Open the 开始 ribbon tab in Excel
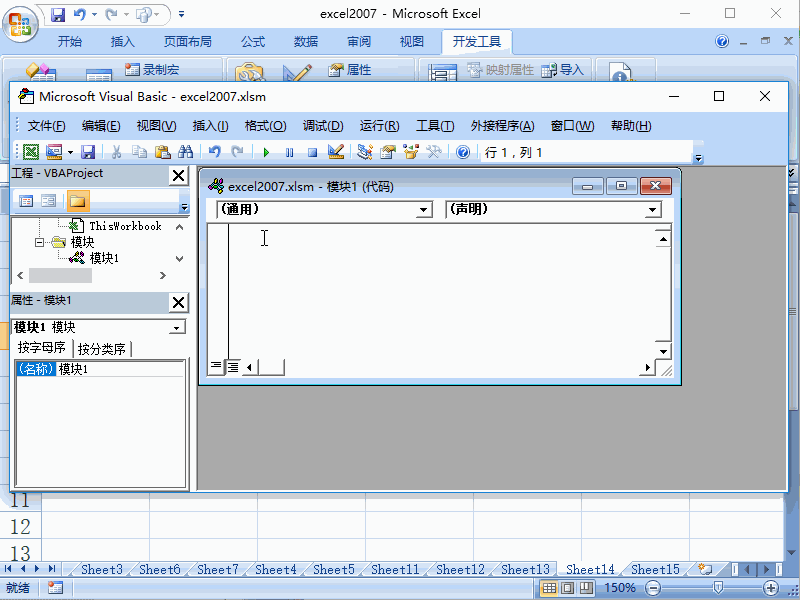800x600 pixels. click(70, 41)
